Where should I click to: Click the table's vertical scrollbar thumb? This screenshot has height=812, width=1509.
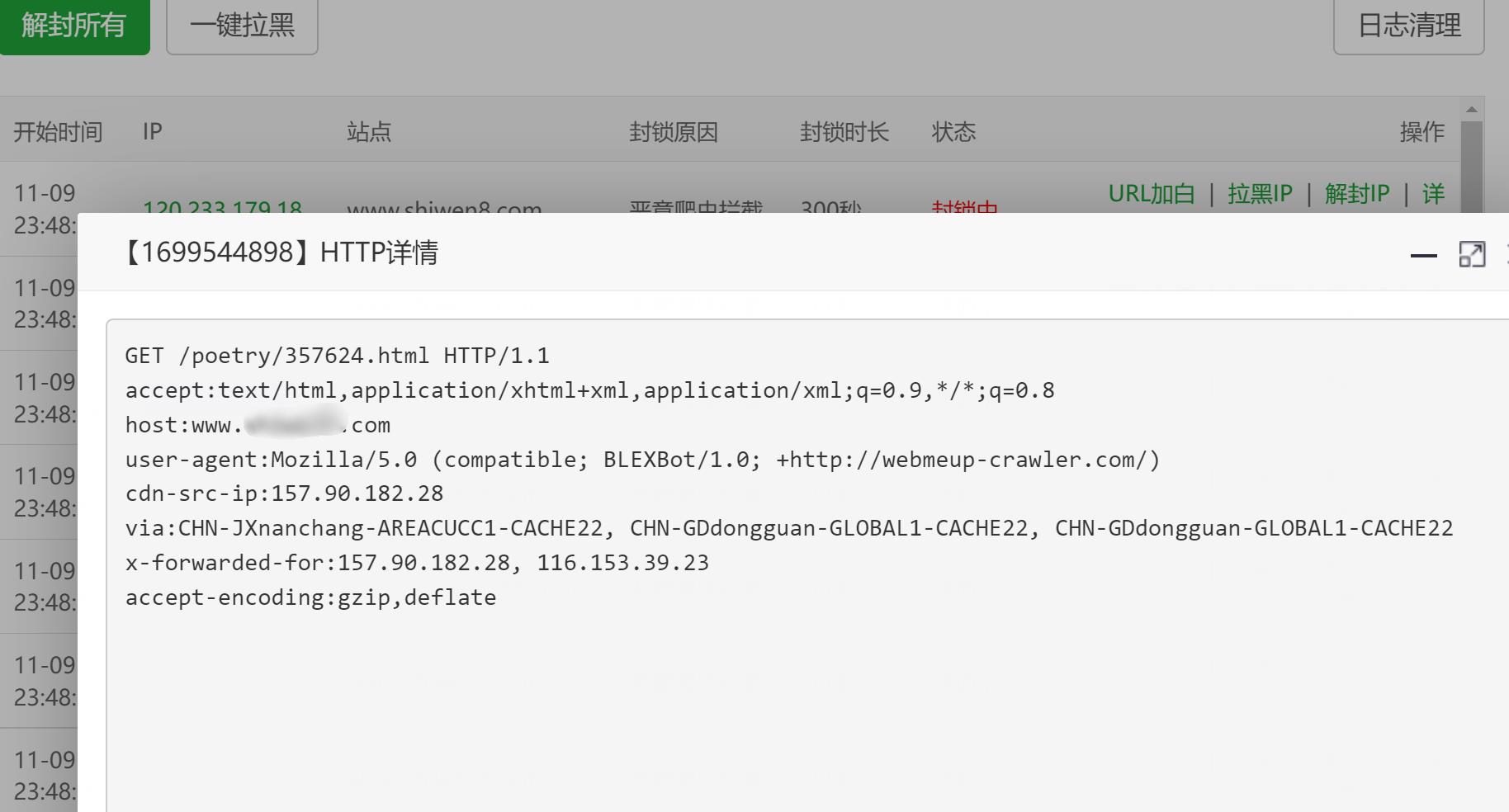pyautogui.click(x=1471, y=165)
